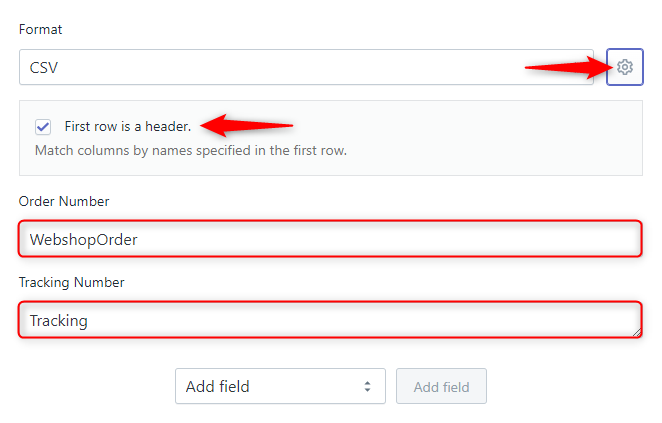This screenshot has width=662, height=423.
Task: Click the 'Tracking' text value
Action: [59, 321]
